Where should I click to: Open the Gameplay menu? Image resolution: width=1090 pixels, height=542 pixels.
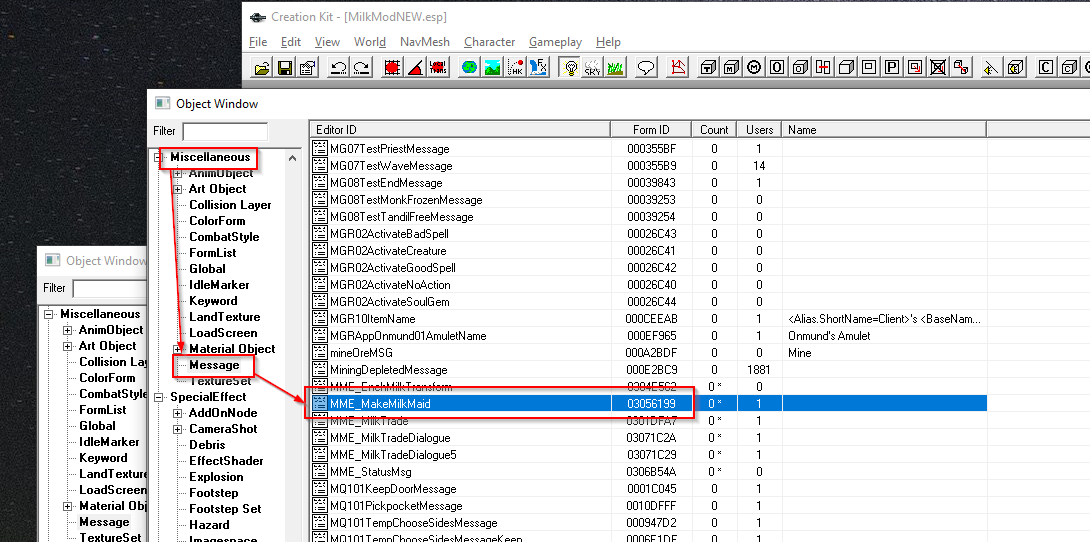coord(555,42)
